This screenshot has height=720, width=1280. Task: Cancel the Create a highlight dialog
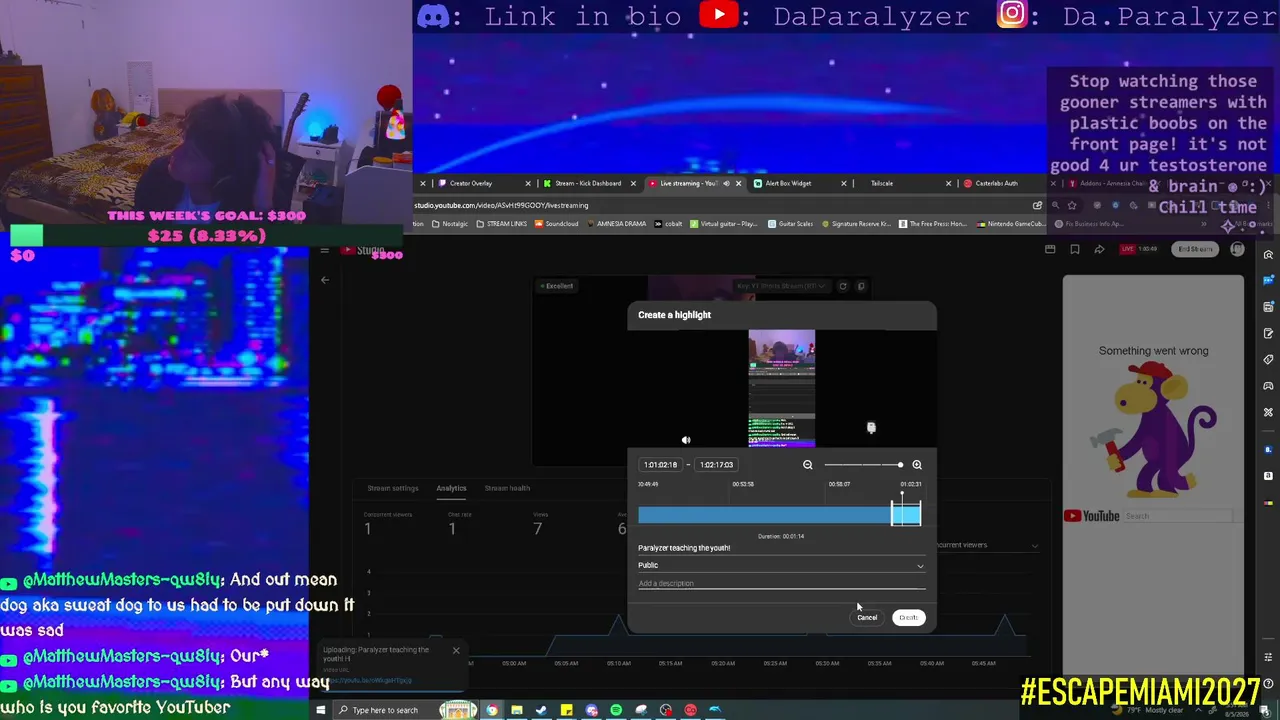point(867,617)
